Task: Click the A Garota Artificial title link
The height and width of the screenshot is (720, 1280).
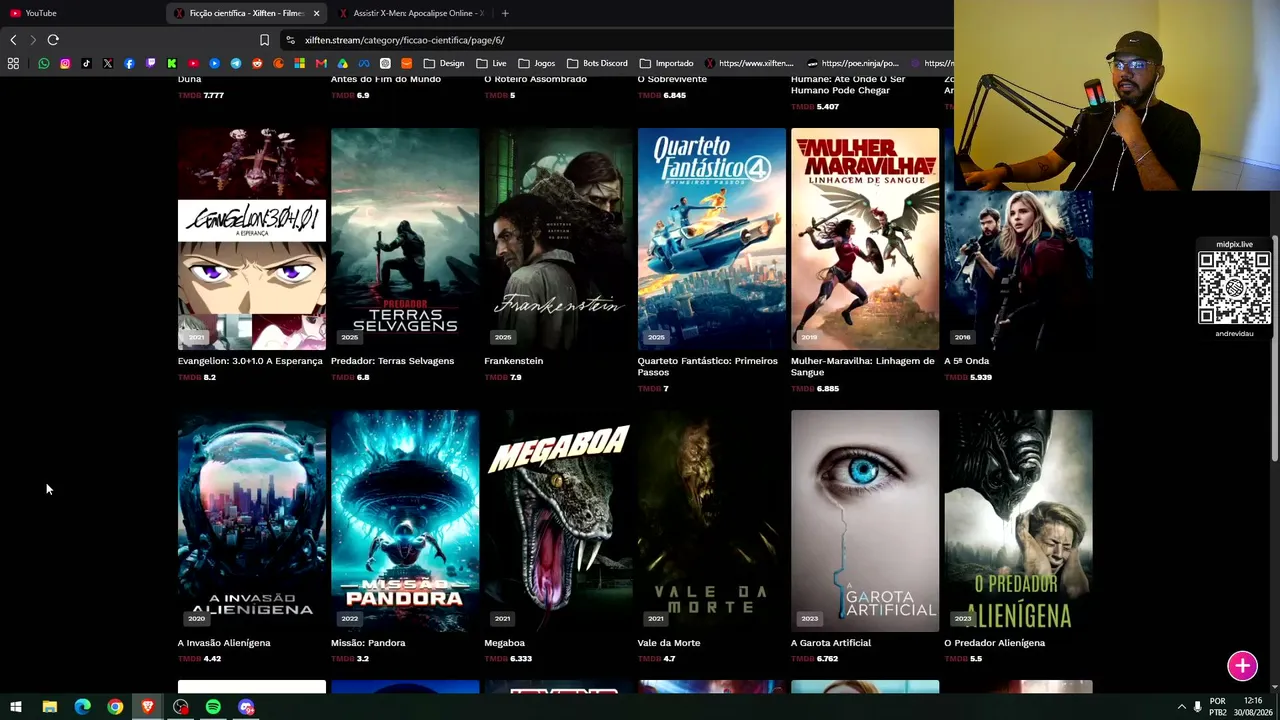Action: point(831,643)
